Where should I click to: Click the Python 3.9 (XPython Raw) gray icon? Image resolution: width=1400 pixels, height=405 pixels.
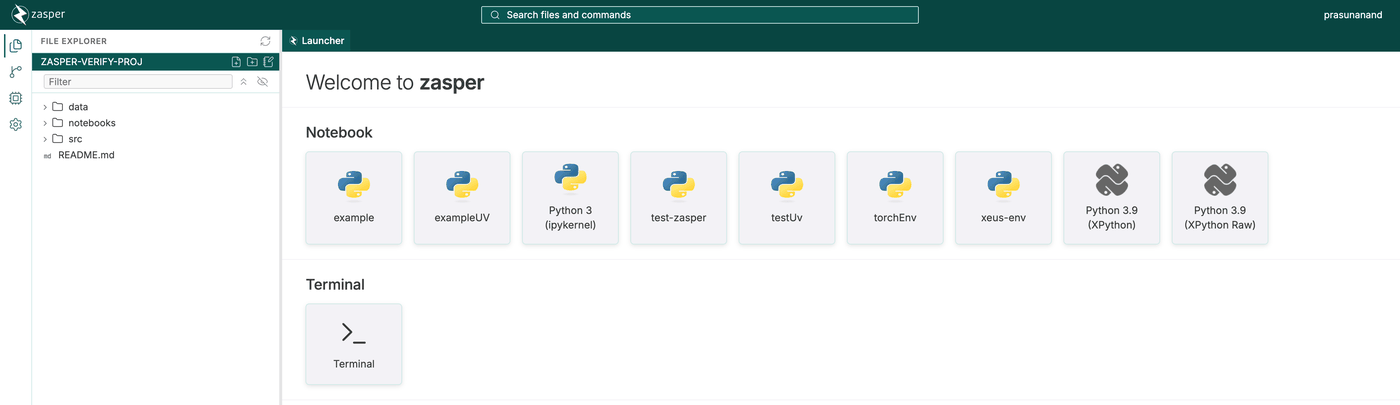pyautogui.click(x=1220, y=180)
